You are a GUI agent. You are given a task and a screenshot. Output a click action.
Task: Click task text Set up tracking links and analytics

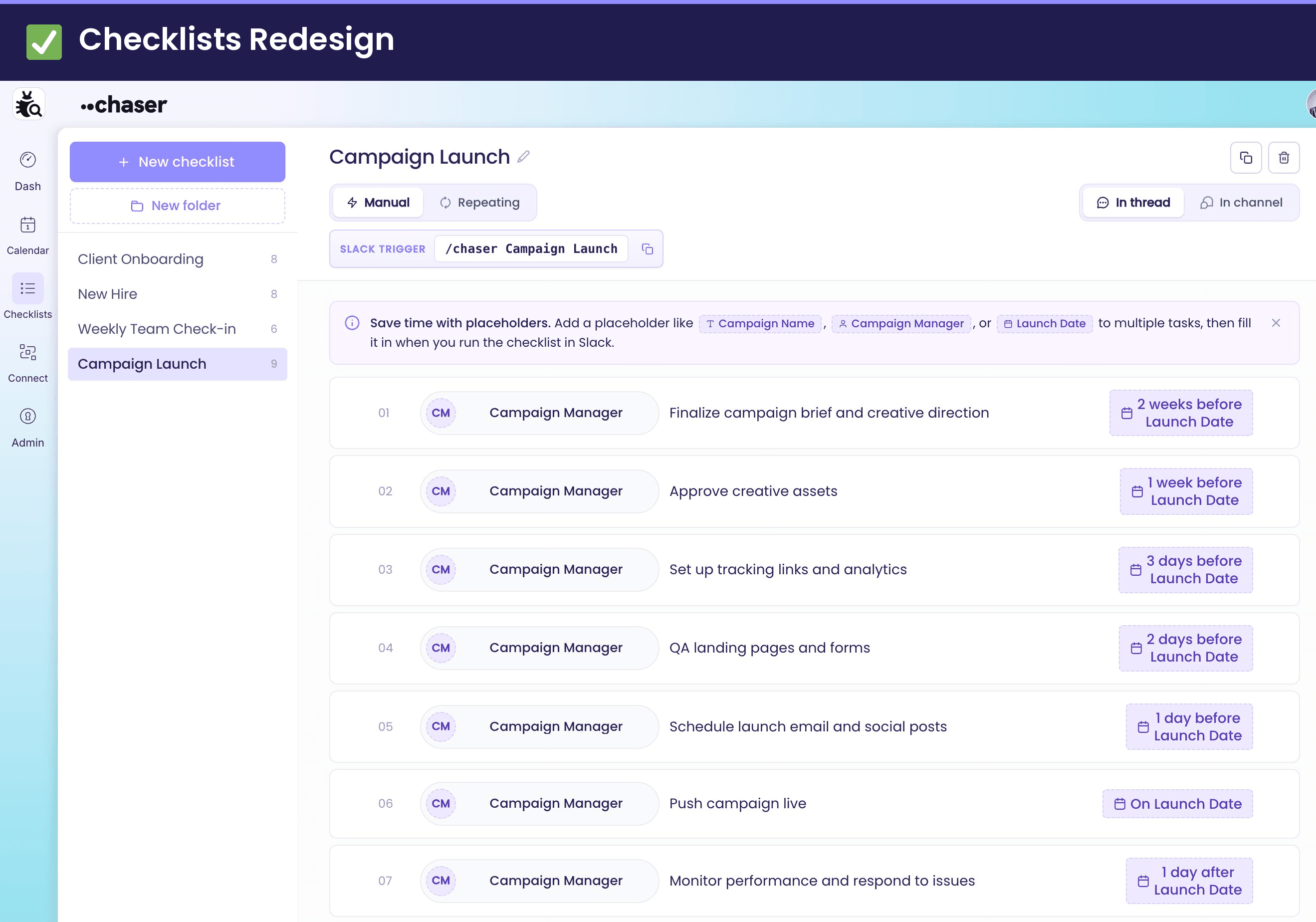point(788,569)
